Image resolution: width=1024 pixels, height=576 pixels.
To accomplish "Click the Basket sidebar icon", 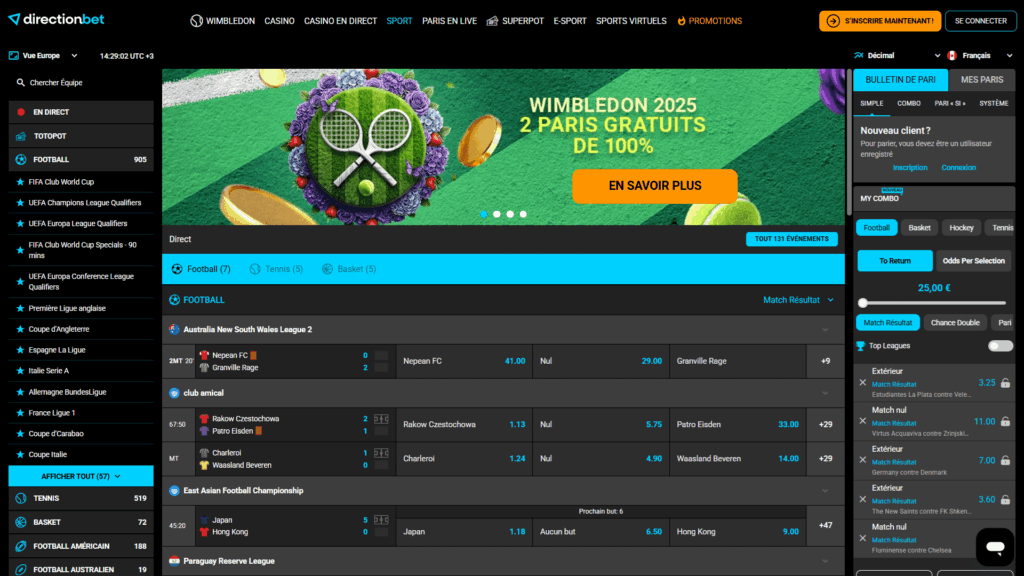I will click(21, 522).
